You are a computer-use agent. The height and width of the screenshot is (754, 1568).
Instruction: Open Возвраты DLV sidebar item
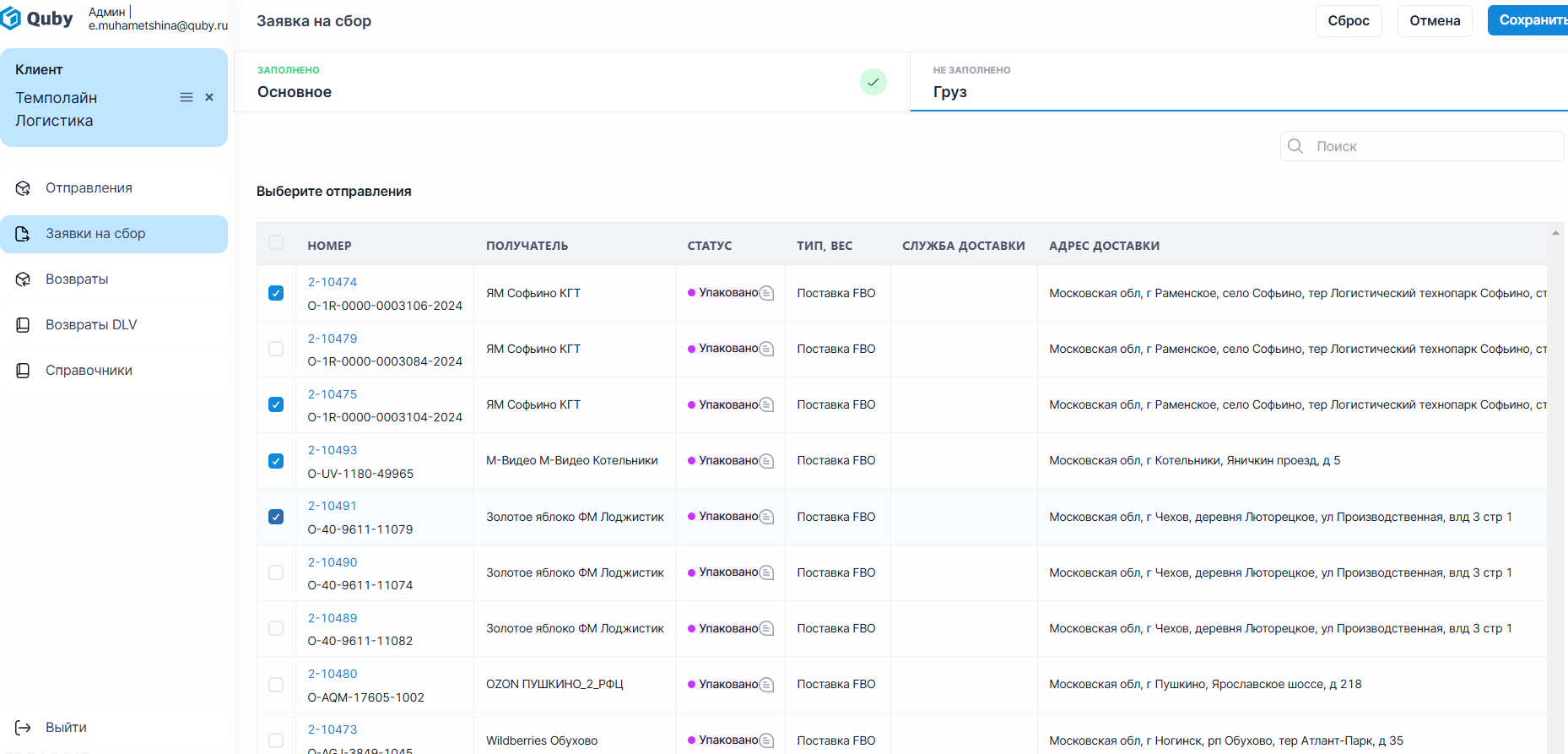pos(114,325)
